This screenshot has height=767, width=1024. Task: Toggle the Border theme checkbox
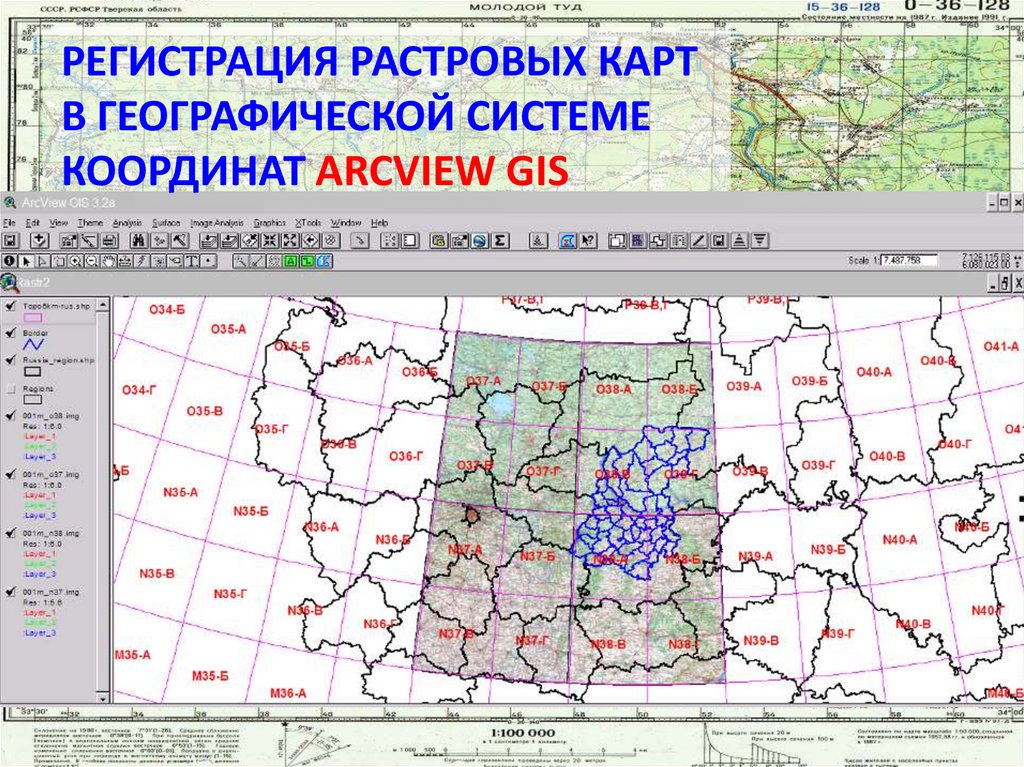pyautogui.click(x=10, y=333)
